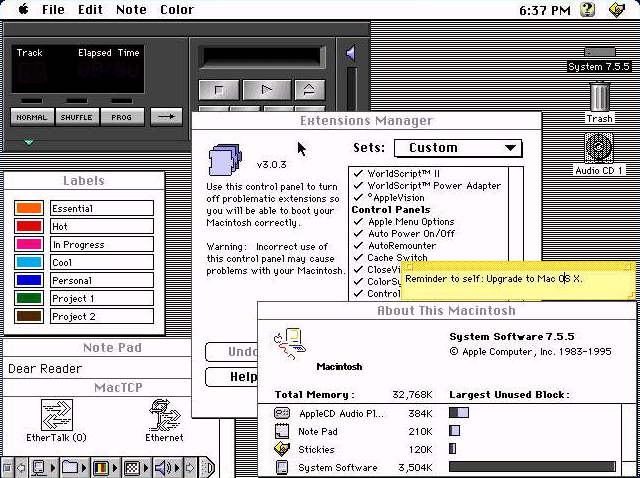Open the Note menu
640x478 pixels.
(x=131, y=9)
